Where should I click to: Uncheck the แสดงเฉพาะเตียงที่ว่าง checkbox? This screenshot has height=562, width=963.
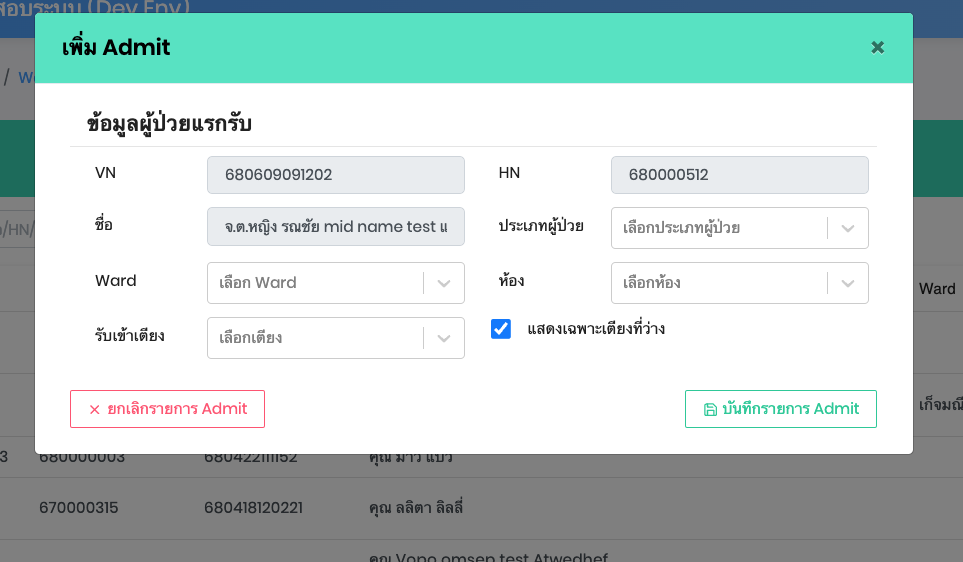pyautogui.click(x=501, y=329)
